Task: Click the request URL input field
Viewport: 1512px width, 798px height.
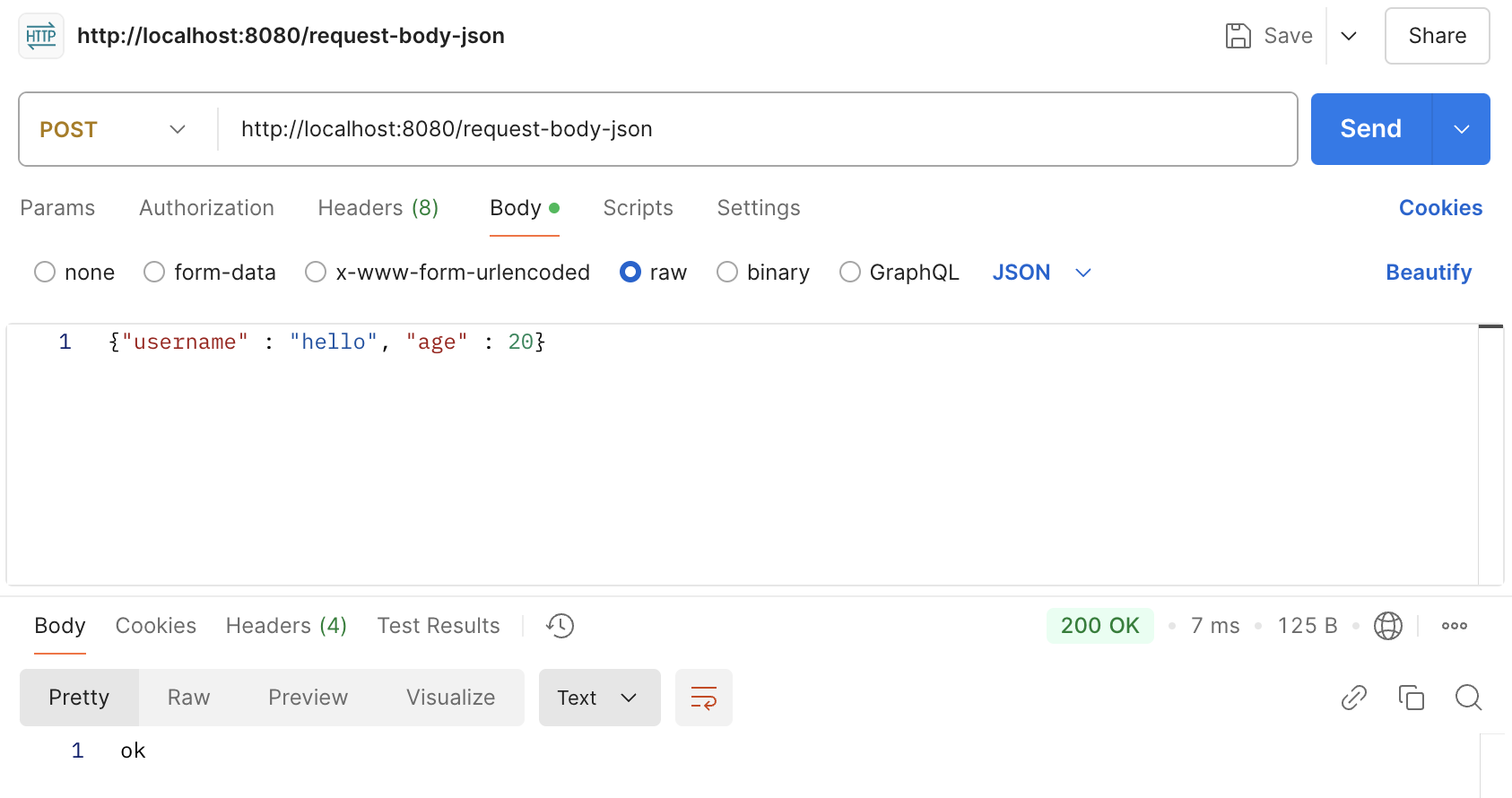Action: click(x=758, y=129)
